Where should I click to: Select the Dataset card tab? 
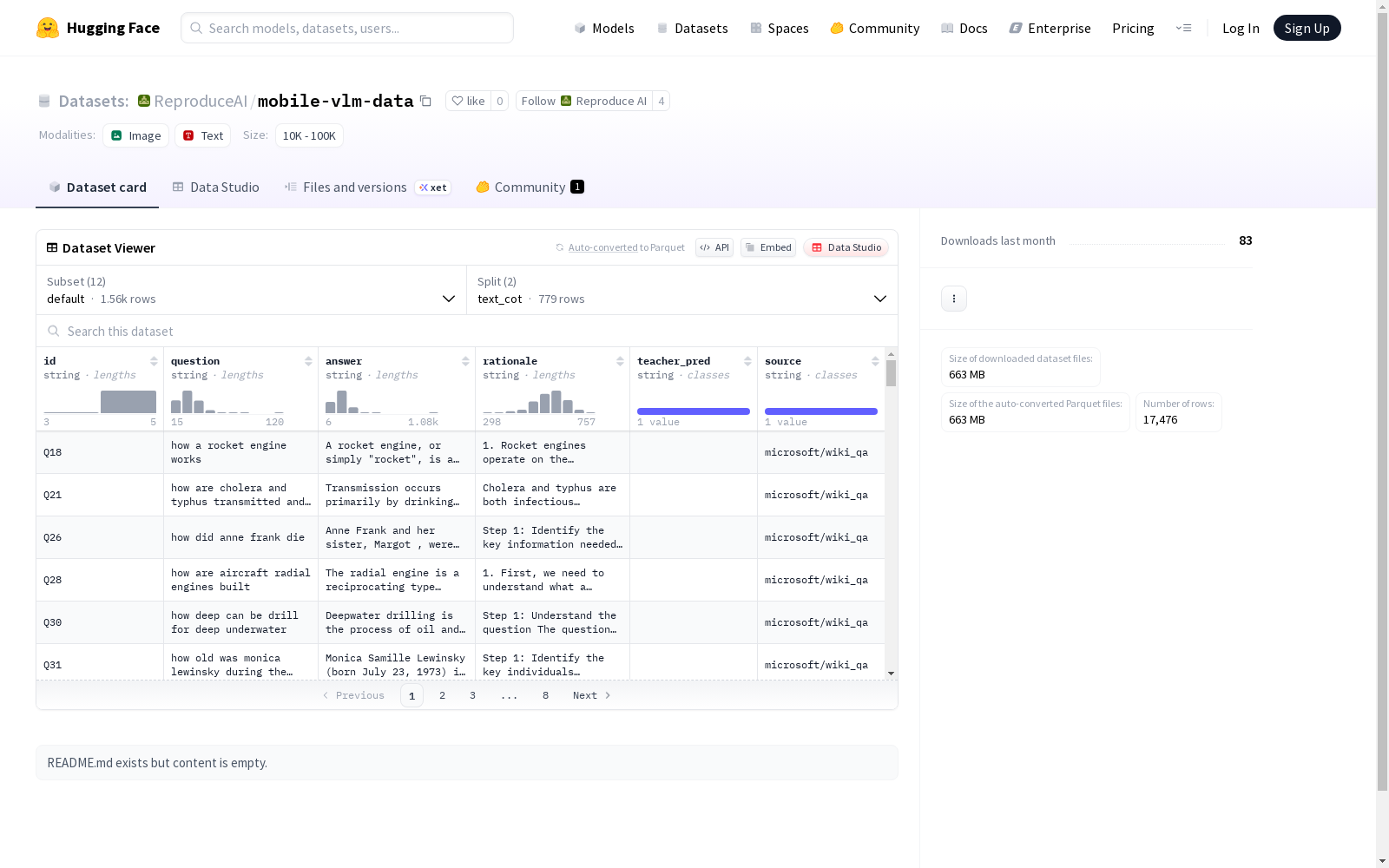(97, 187)
